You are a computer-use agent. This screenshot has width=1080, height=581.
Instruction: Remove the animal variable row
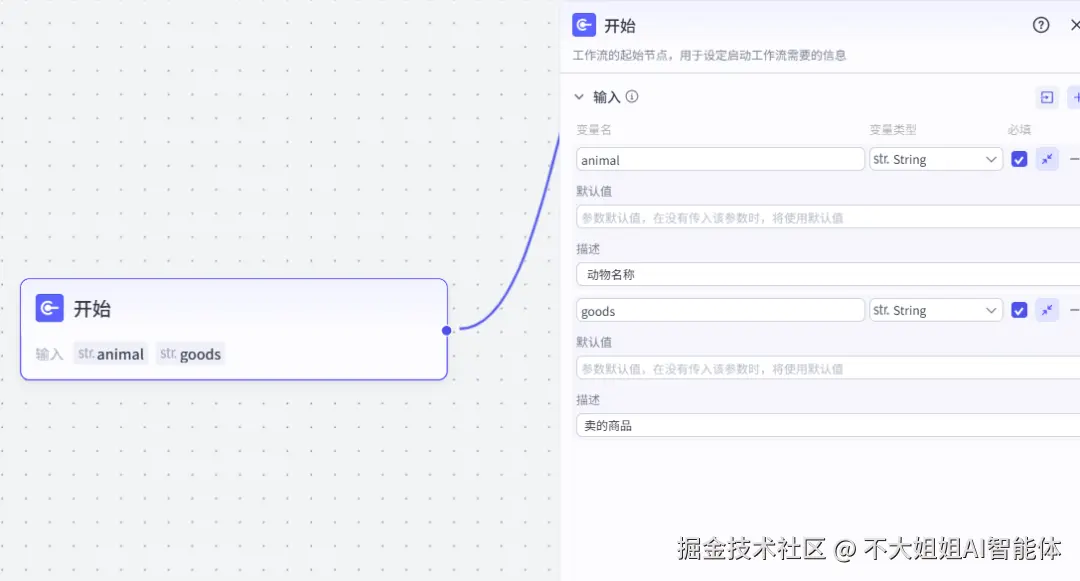pyautogui.click(x=1074, y=160)
